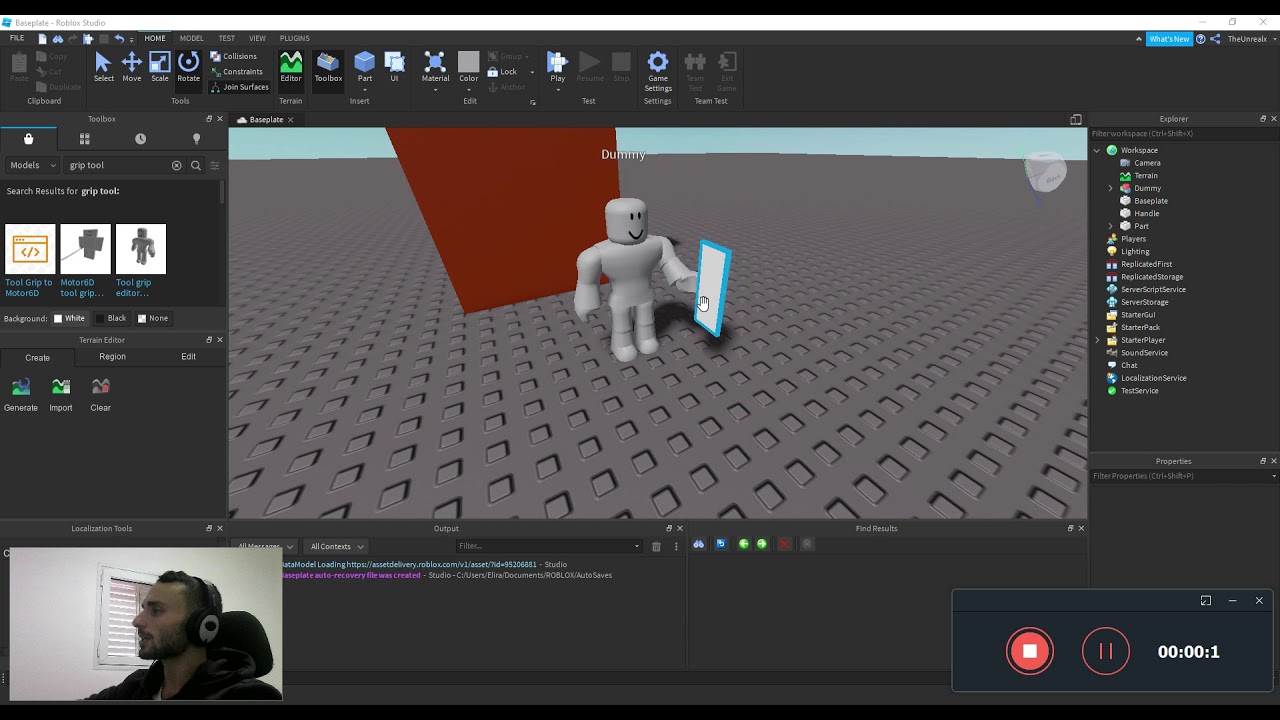Choose the Scale tool
1280x720 pixels.
160,68
